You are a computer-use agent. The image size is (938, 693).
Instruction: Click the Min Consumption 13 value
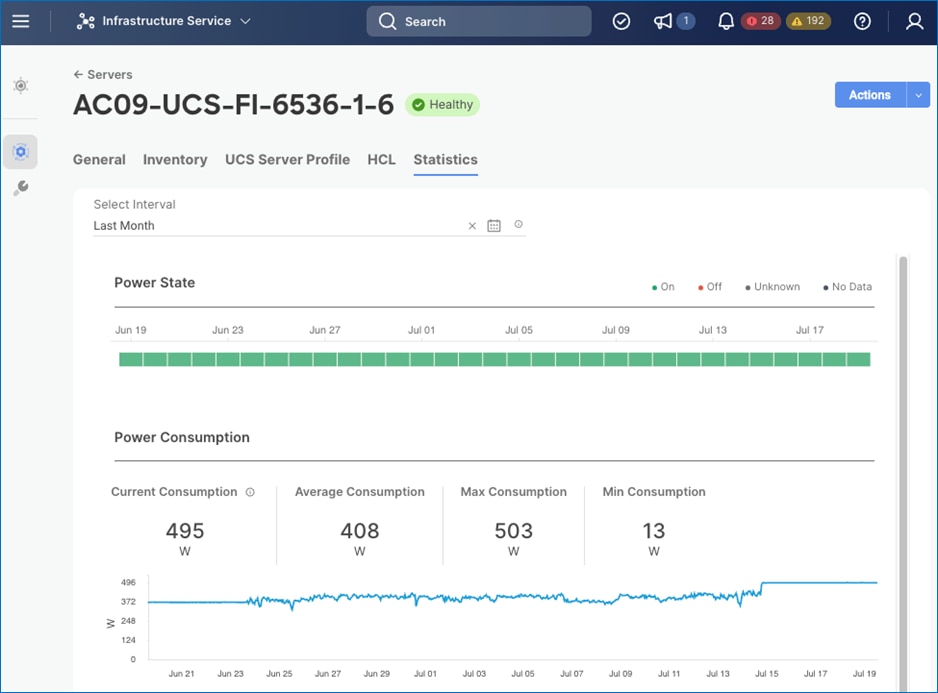pyautogui.click(x=653, y=531)
